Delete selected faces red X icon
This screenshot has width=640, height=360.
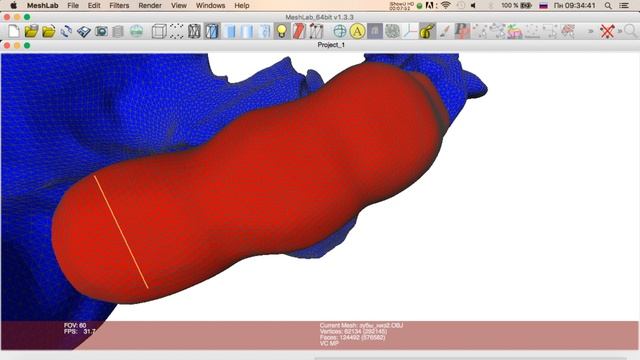click(x=607, y=31)
